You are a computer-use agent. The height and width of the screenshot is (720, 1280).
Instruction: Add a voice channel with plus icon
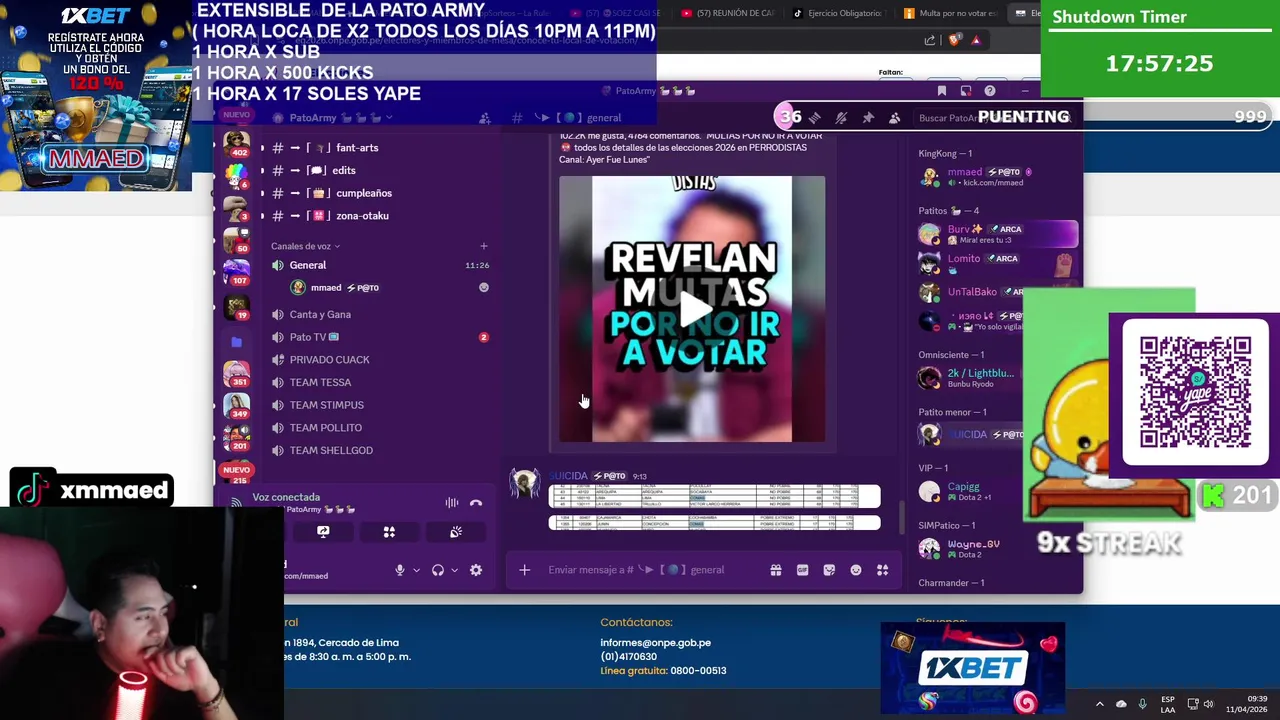[484, 246]
